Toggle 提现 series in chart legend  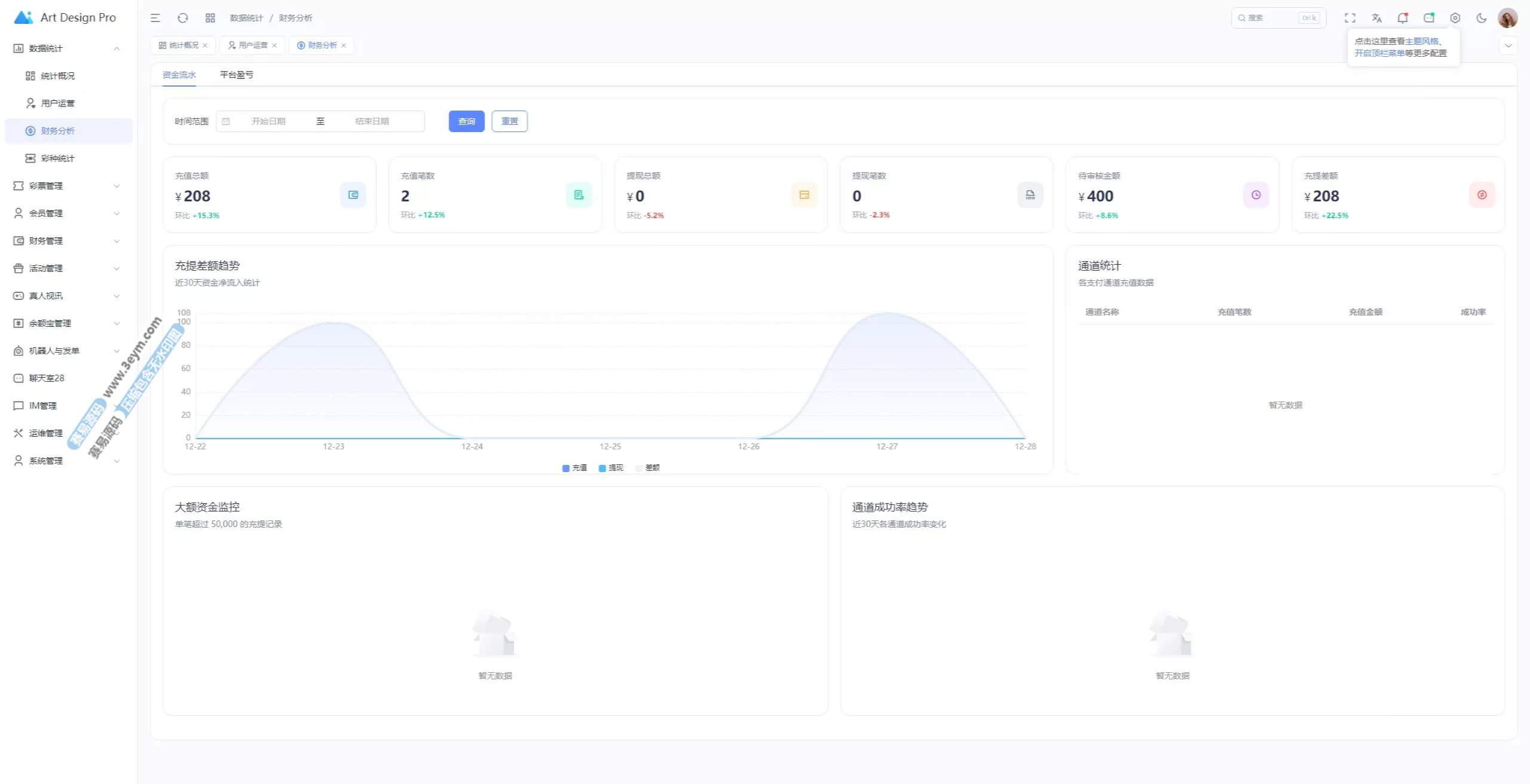coord(611,468)
